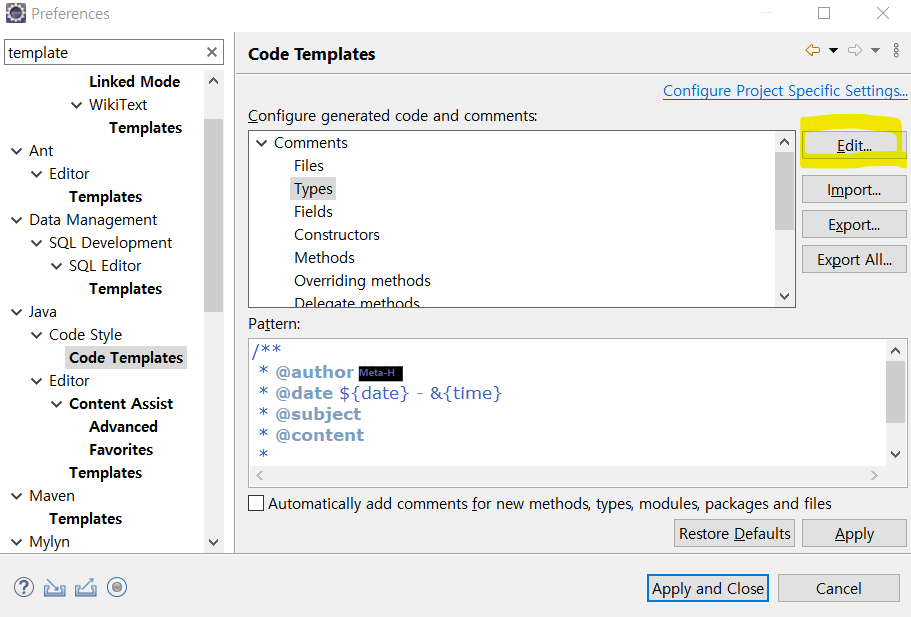Viewport: 911px width, 617px height.
Task: Click the import preferences icon
Action: point(55,588)
